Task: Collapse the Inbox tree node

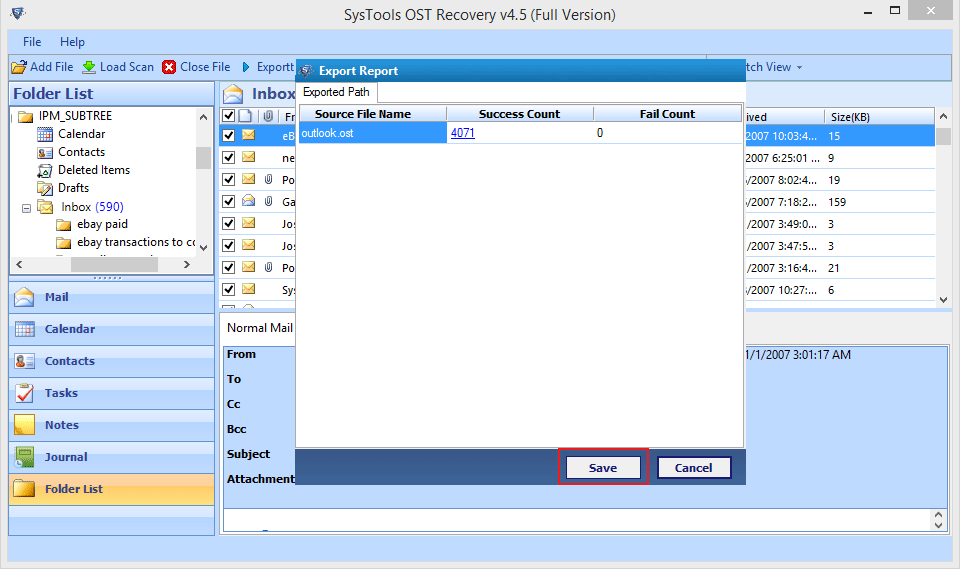Action: click(26, 208)
